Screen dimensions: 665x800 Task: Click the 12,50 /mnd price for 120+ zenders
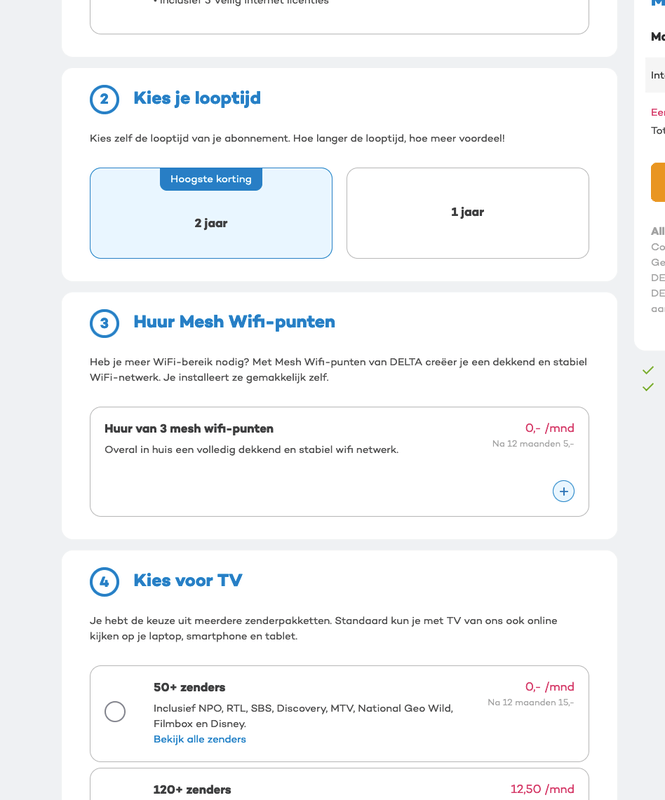pyautogui.click(x=542, y=789)
